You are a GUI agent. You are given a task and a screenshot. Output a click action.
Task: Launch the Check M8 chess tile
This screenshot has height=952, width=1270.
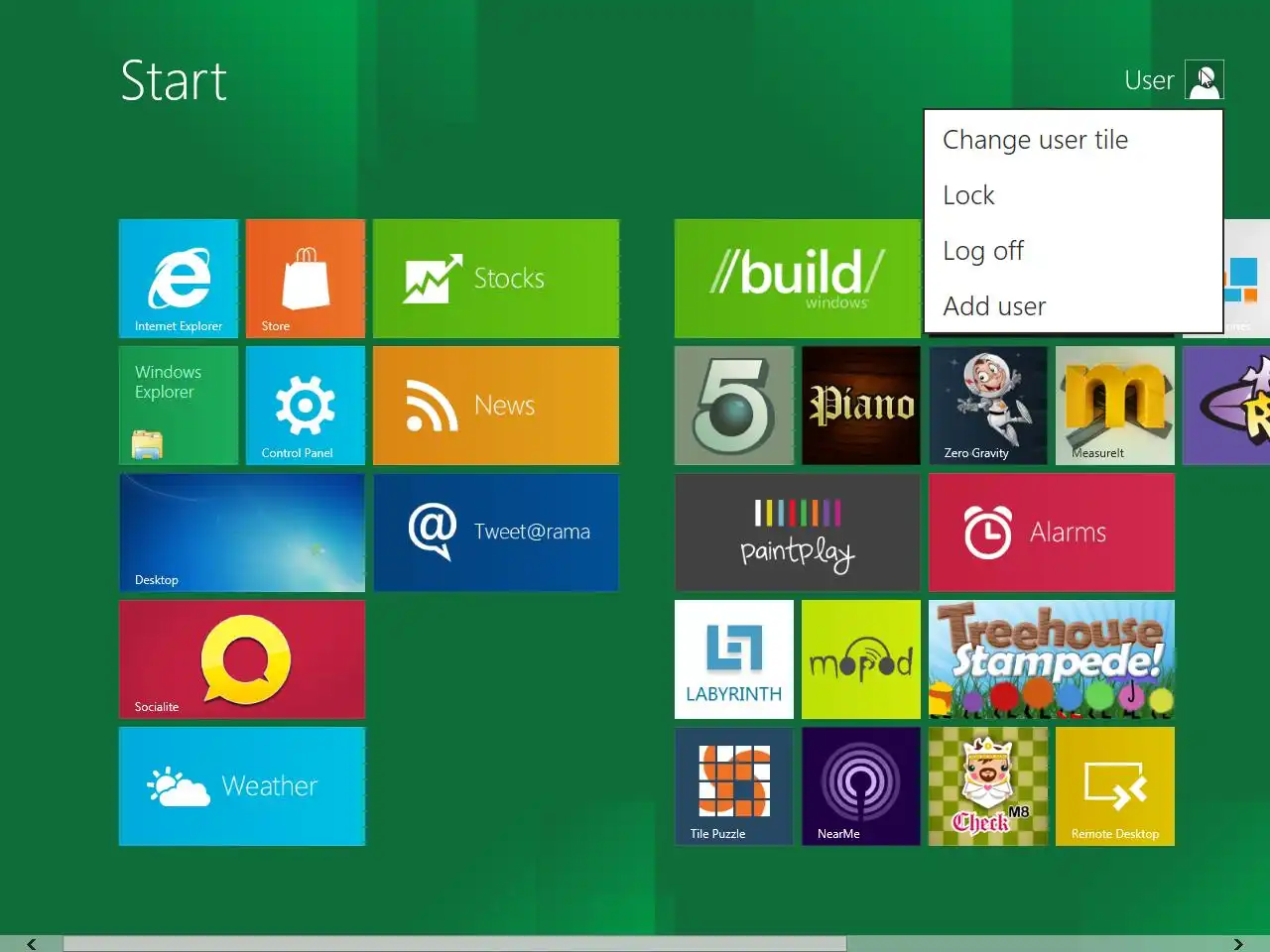click(x=988, y=786)
